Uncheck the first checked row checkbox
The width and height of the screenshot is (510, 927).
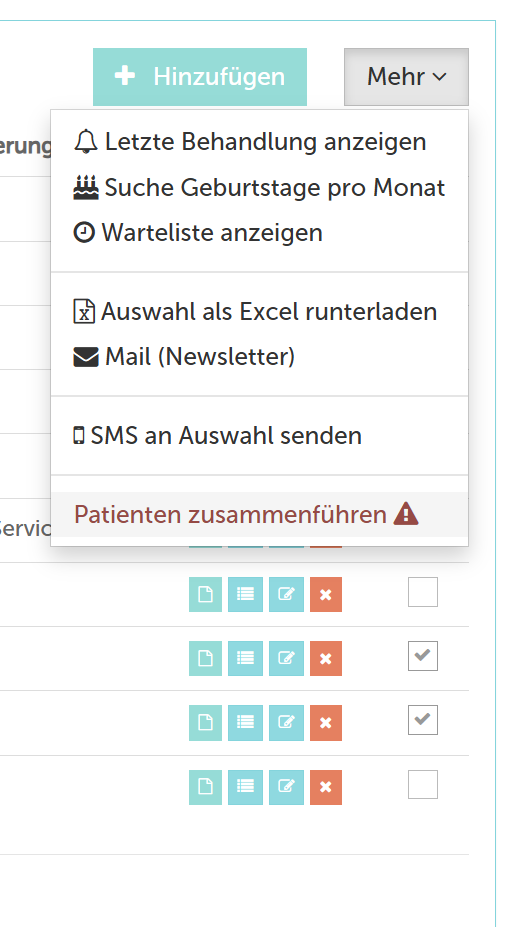pyautogui.click(x=423, y=656)
